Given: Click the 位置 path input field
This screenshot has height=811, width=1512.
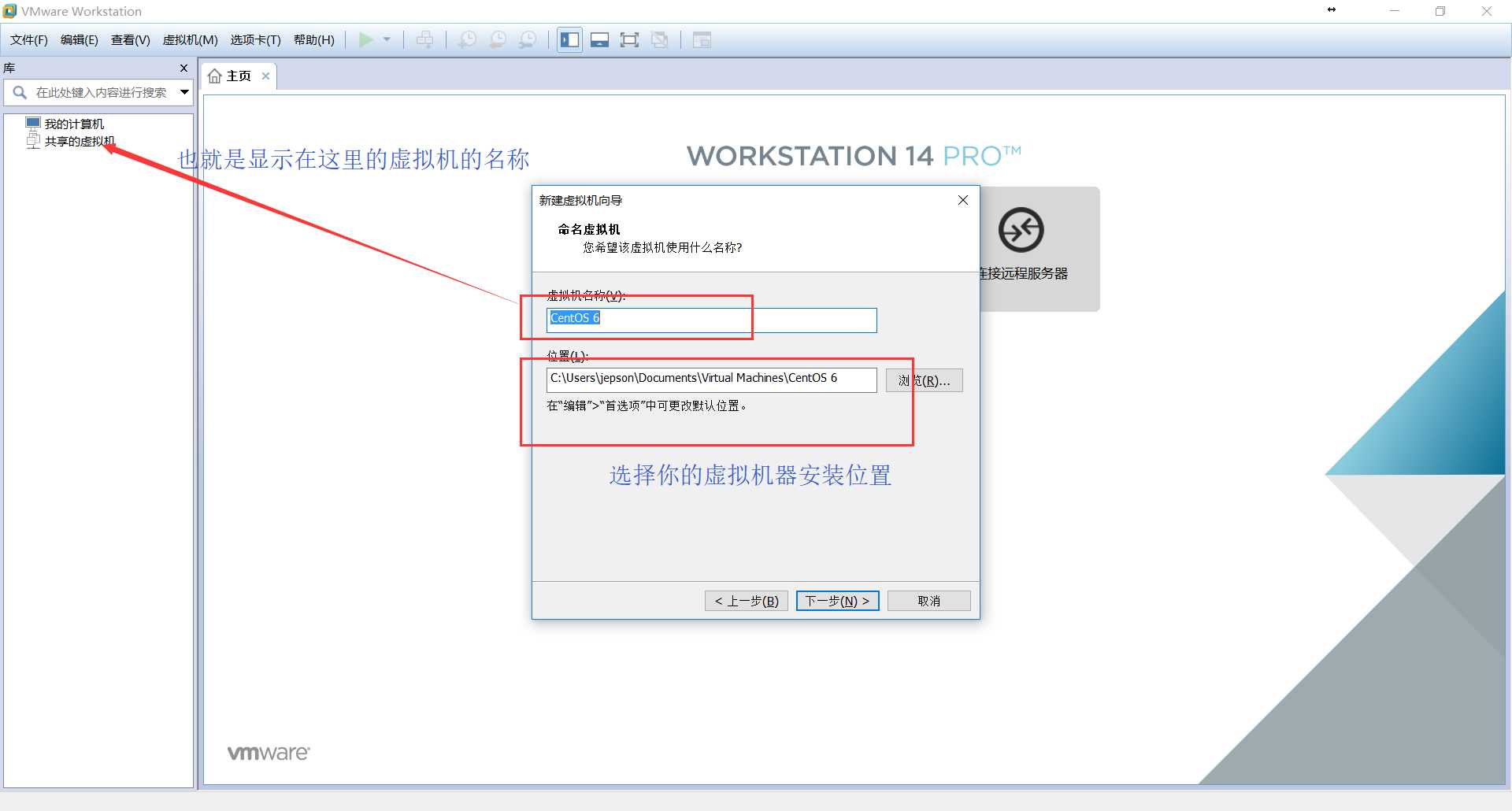Looking at the screenshot, I should pos(712,380).
